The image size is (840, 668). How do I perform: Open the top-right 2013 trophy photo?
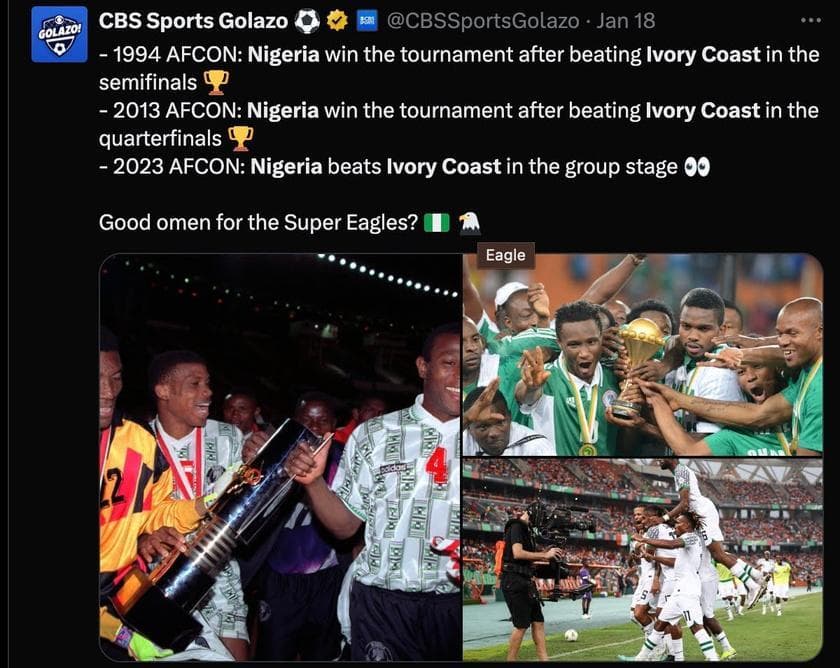pyautogui.click(x=645, y=355)
